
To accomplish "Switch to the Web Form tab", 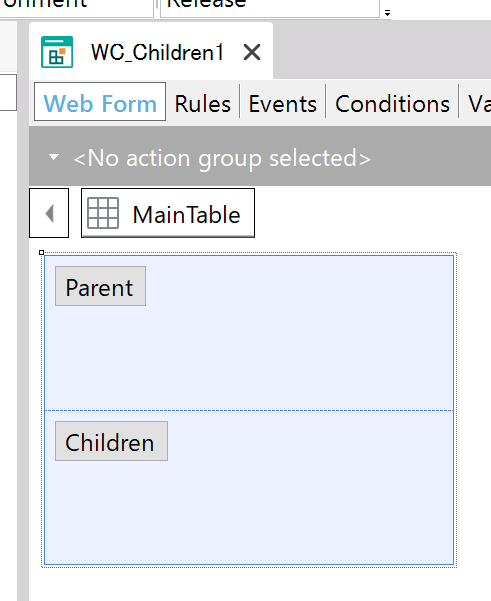I will (100, 104).
